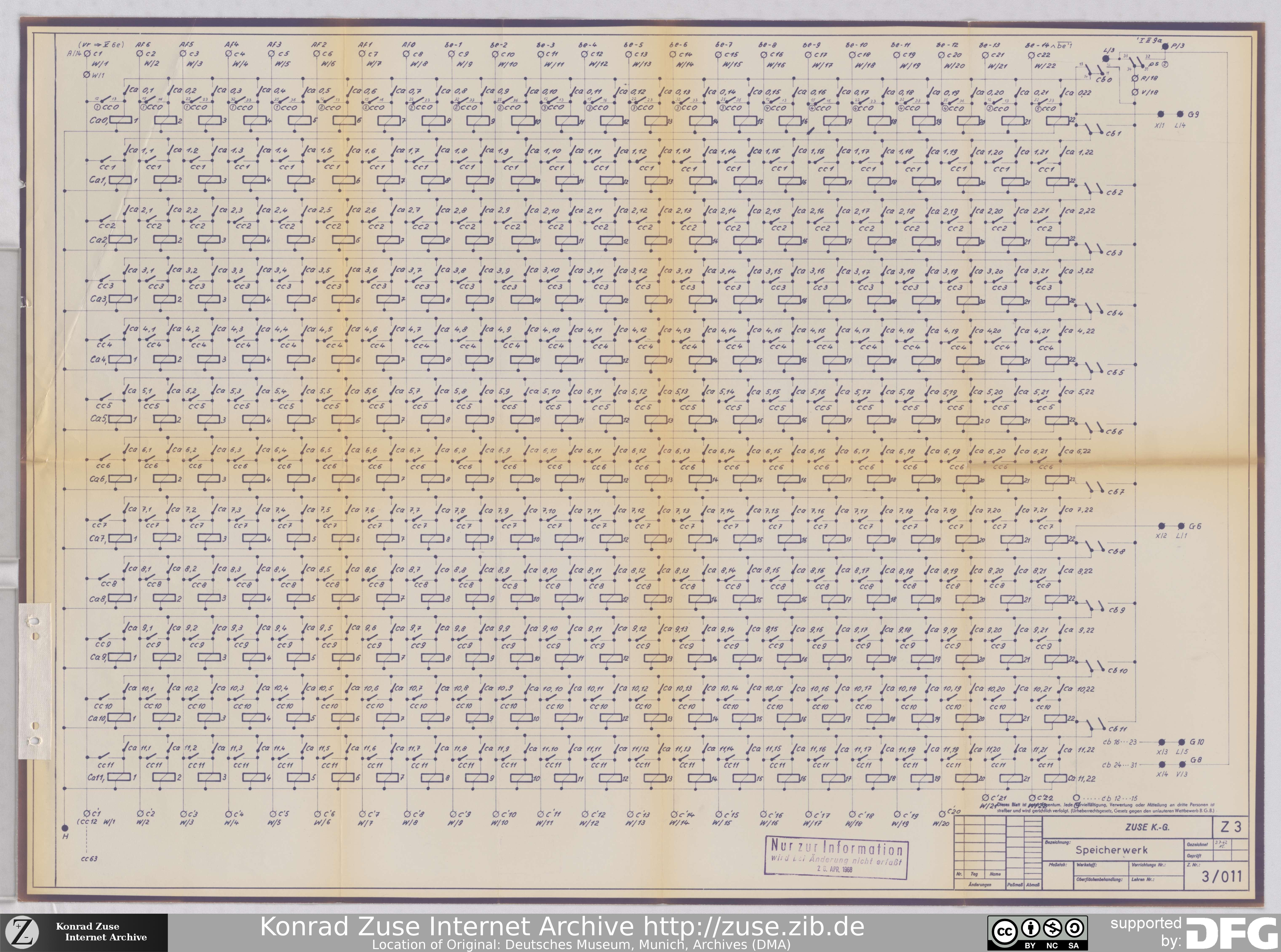
Task: Click the 'cb11' contact label
Action: (x=1117, y=729)
